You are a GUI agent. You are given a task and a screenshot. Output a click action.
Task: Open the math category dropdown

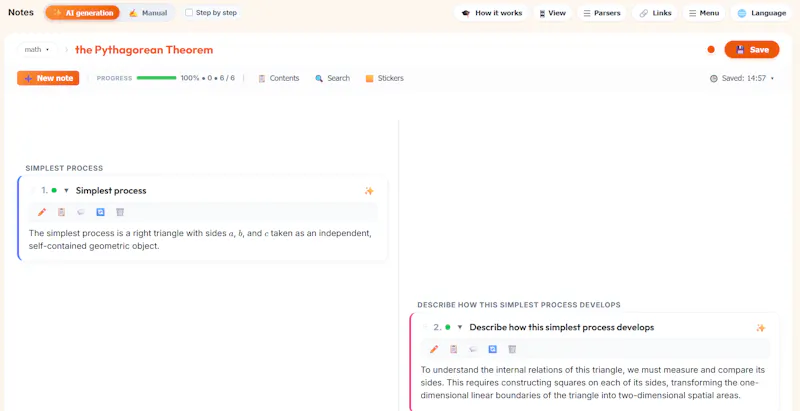[x=37, y=49]
